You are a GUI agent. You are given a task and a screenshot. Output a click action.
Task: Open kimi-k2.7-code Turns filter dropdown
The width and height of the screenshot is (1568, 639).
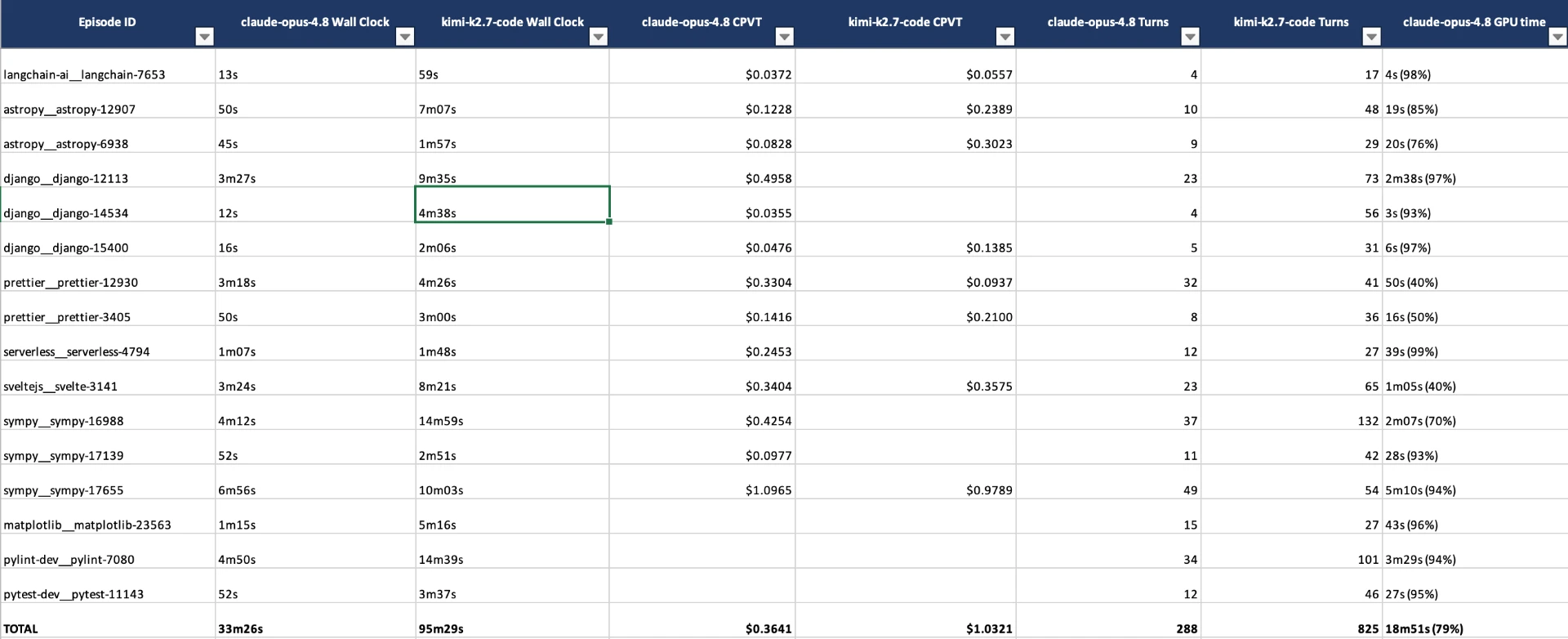1372,37
